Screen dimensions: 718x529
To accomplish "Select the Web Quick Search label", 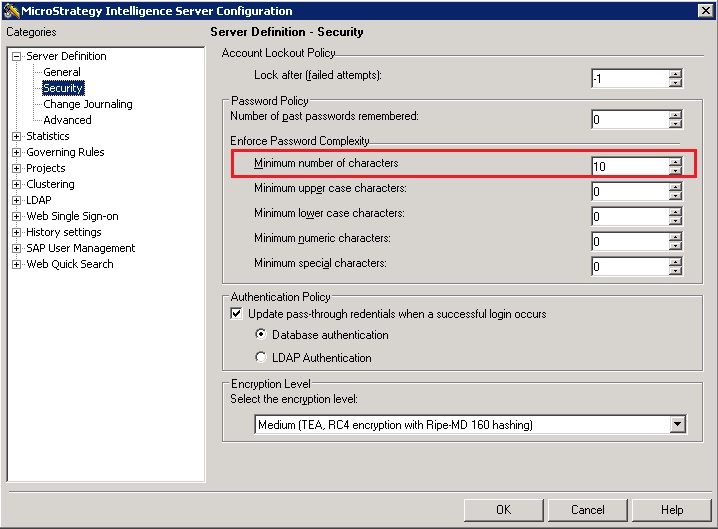I will click(x=70, y=264).
